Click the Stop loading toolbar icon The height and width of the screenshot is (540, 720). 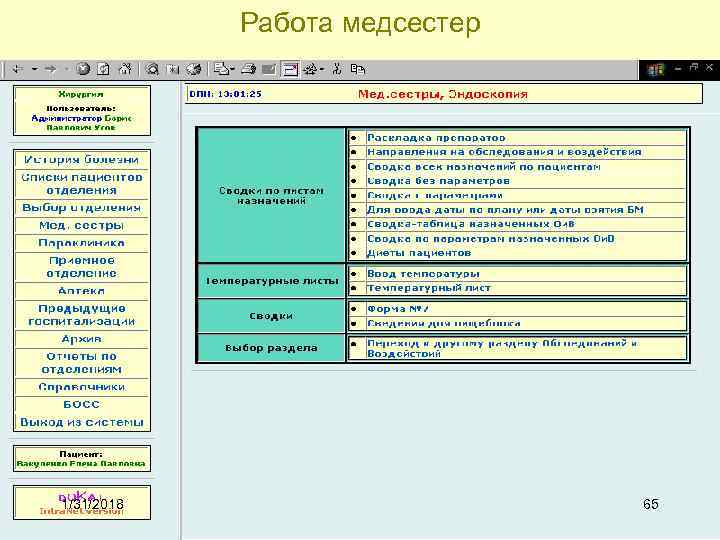83,69
